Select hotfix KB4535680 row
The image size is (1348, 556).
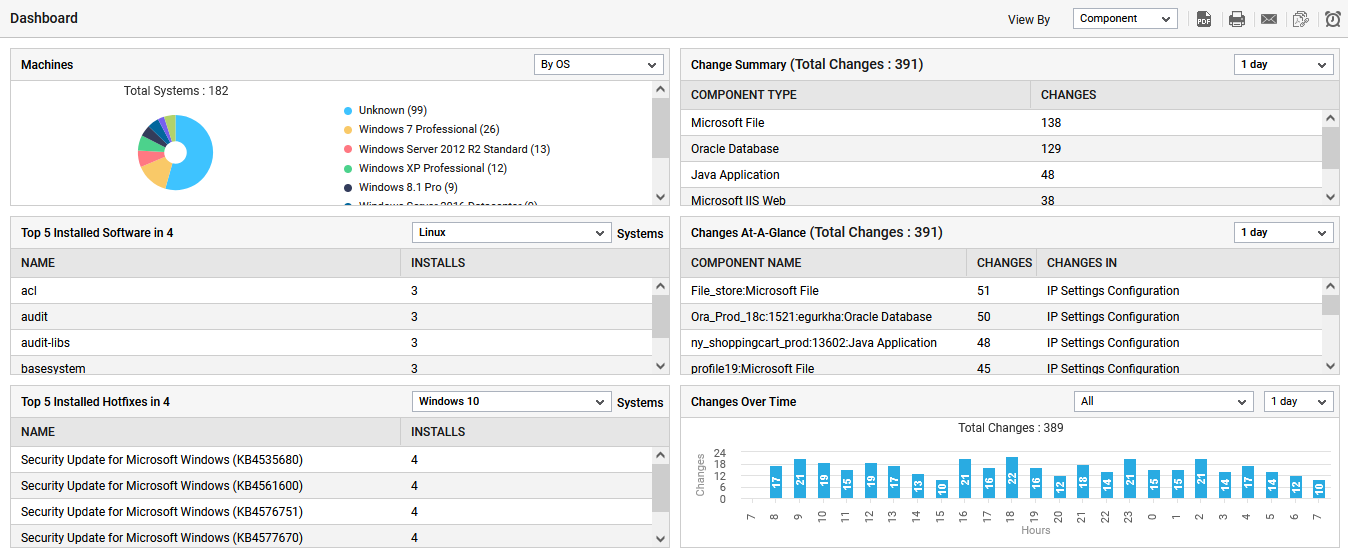click(331, 460)
